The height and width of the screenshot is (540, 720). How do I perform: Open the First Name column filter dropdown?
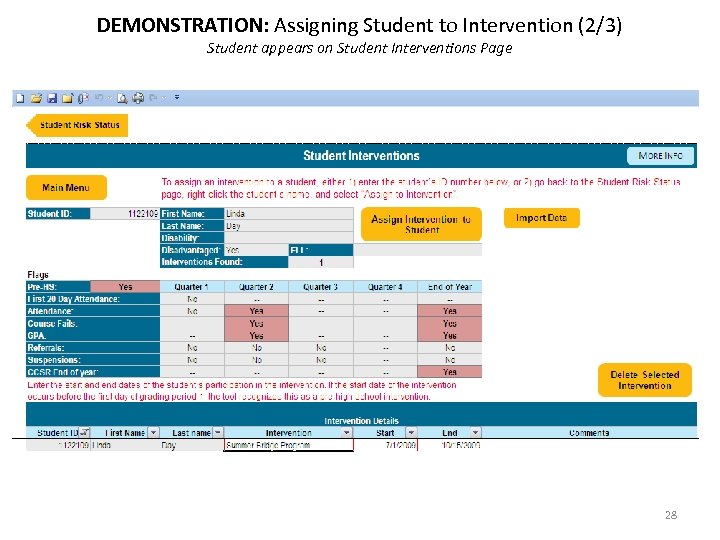(153, 433)
